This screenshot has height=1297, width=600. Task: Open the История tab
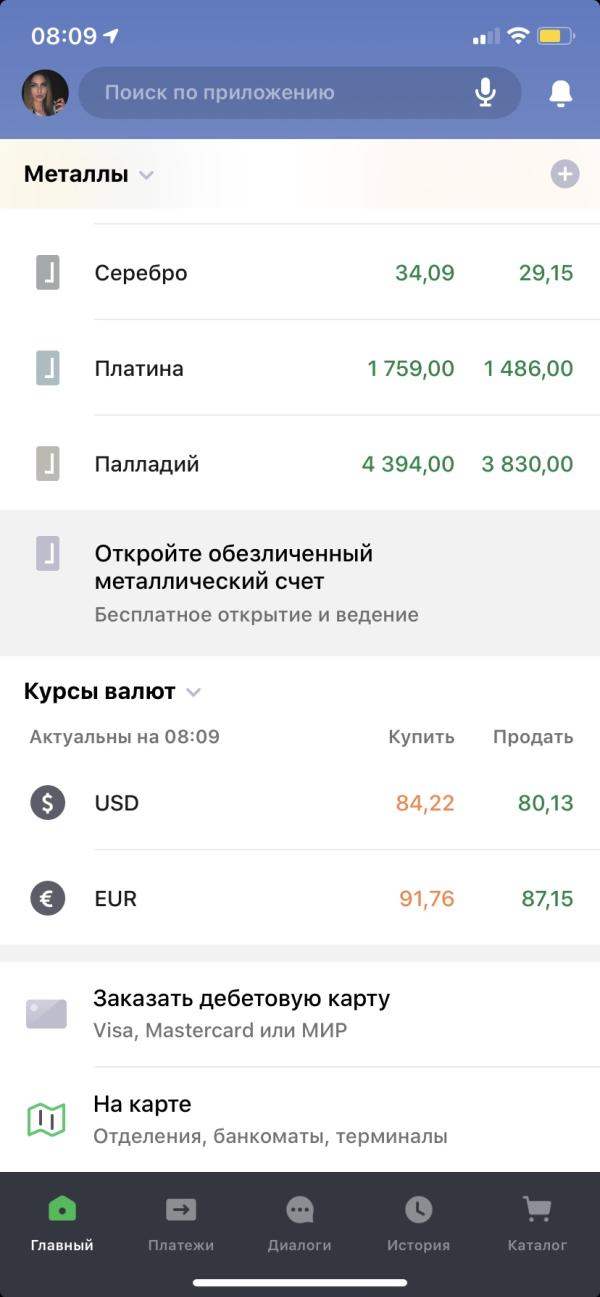point(418,1224)
